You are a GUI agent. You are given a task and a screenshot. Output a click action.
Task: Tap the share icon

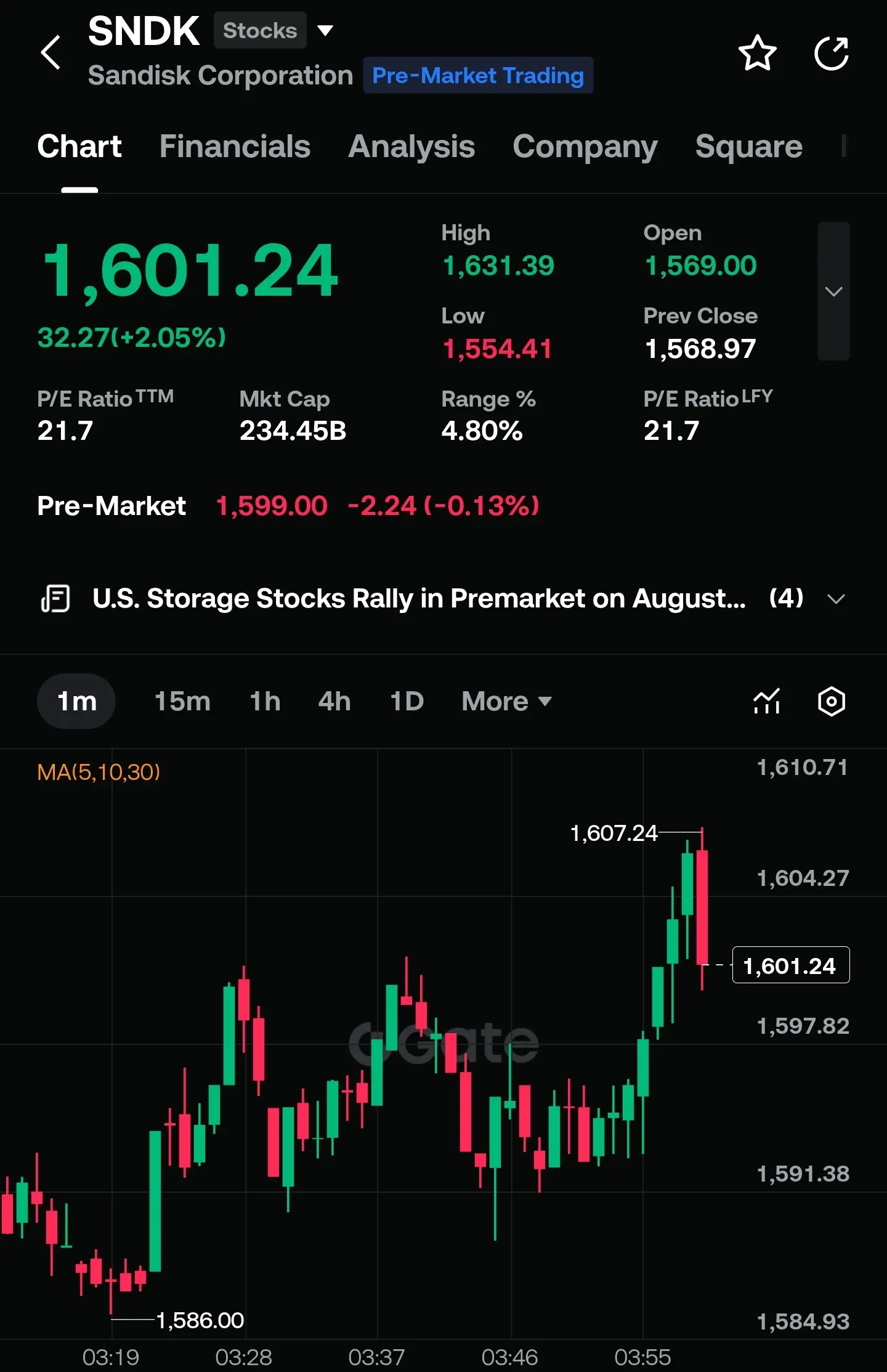(831, 53)
